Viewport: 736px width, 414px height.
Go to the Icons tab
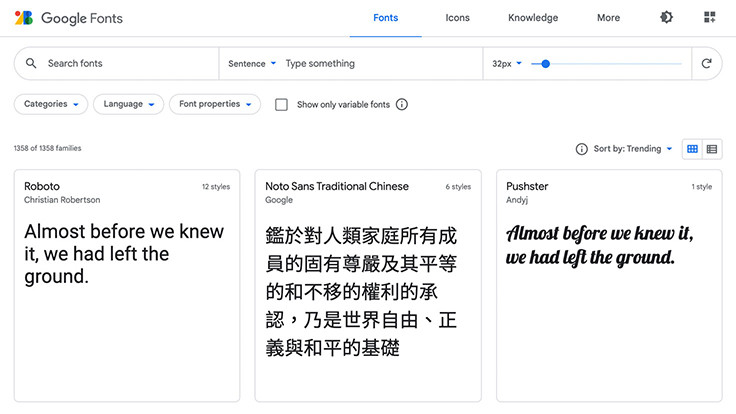(457, 18)
